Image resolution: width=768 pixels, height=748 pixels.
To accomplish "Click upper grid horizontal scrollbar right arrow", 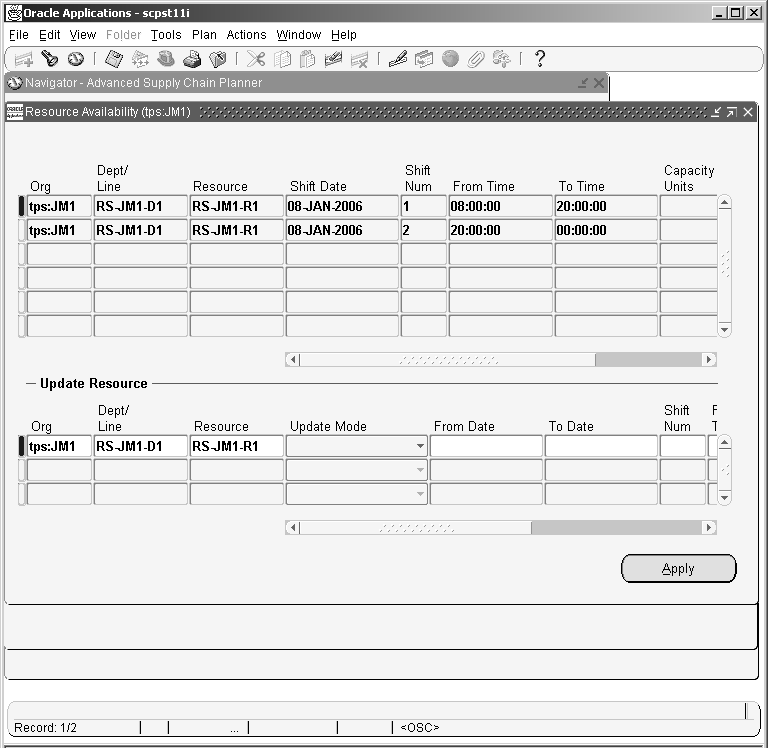I will tap(709, 360).
